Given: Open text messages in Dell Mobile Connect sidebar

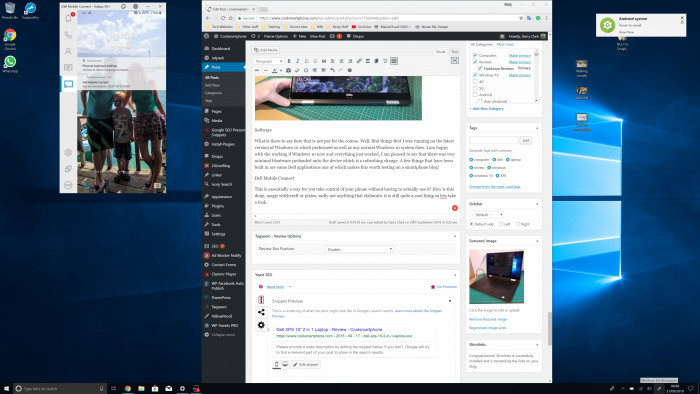Looking at the screenshot, I should pos(68,67).
